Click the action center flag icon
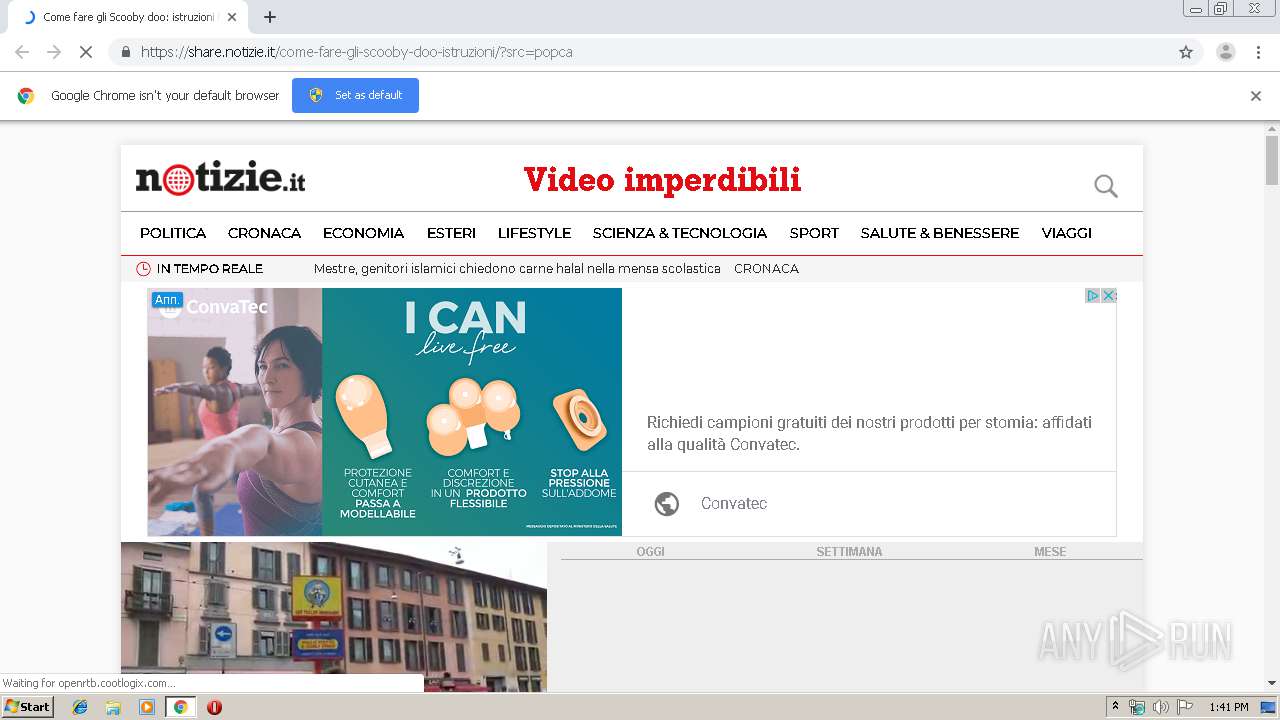1280x720 pixels. pyautogui.click(x=1185, y=707)
